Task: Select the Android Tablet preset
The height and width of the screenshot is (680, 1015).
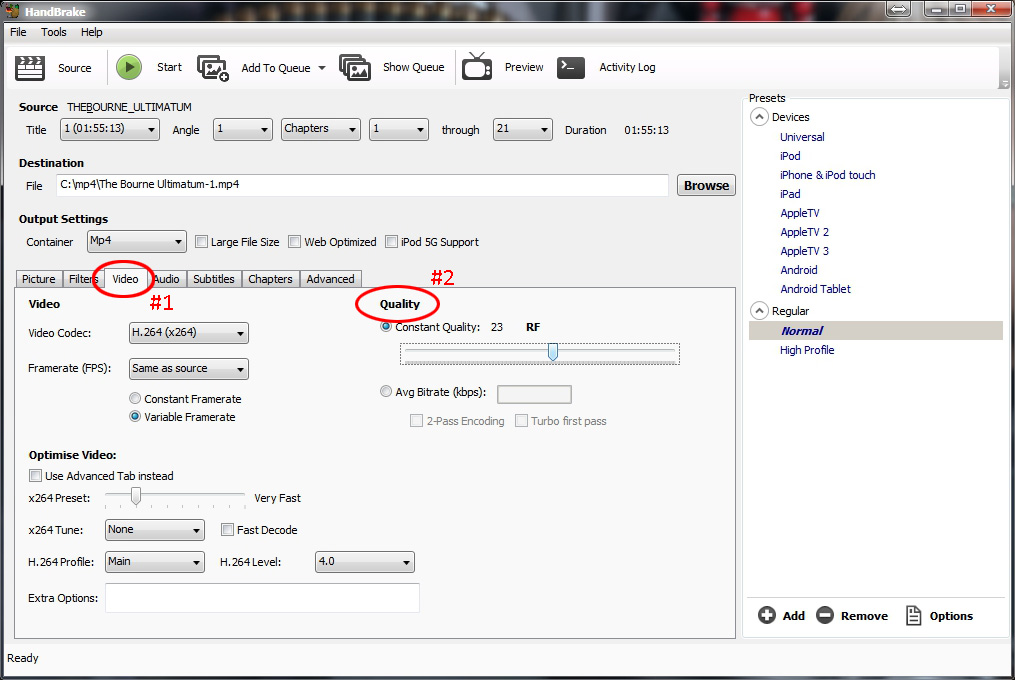Action: [815, 289]
